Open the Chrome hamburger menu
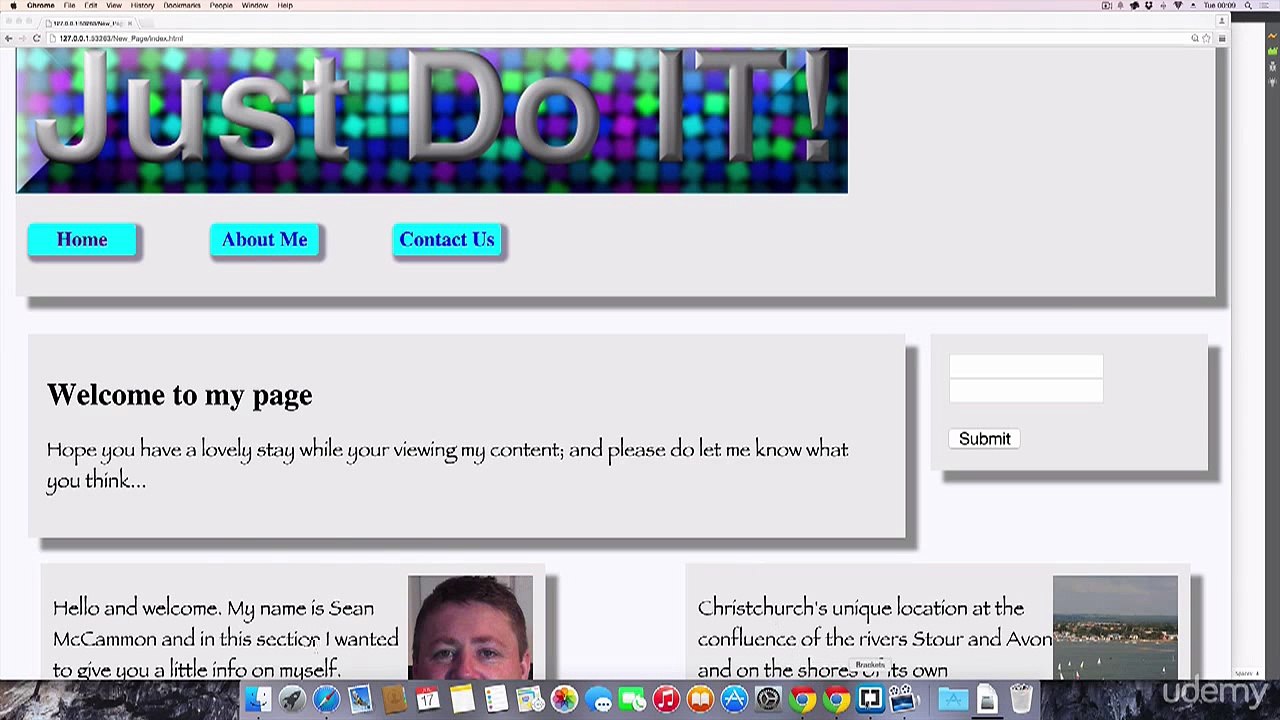The image size is (1280, 720). click(x=1221, y=38)
